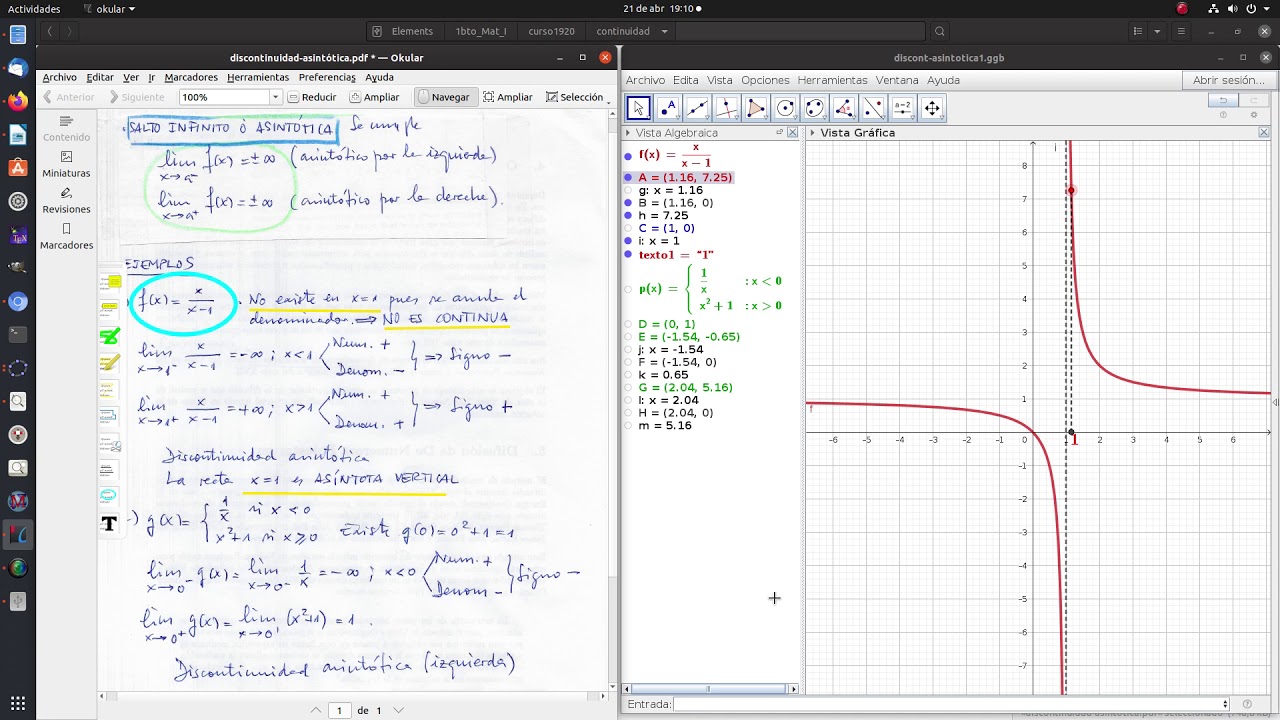The height and width of the screenshot is (720, 1280).
Task: Toggle visibility of function f(x)
Action: [628, 155]
